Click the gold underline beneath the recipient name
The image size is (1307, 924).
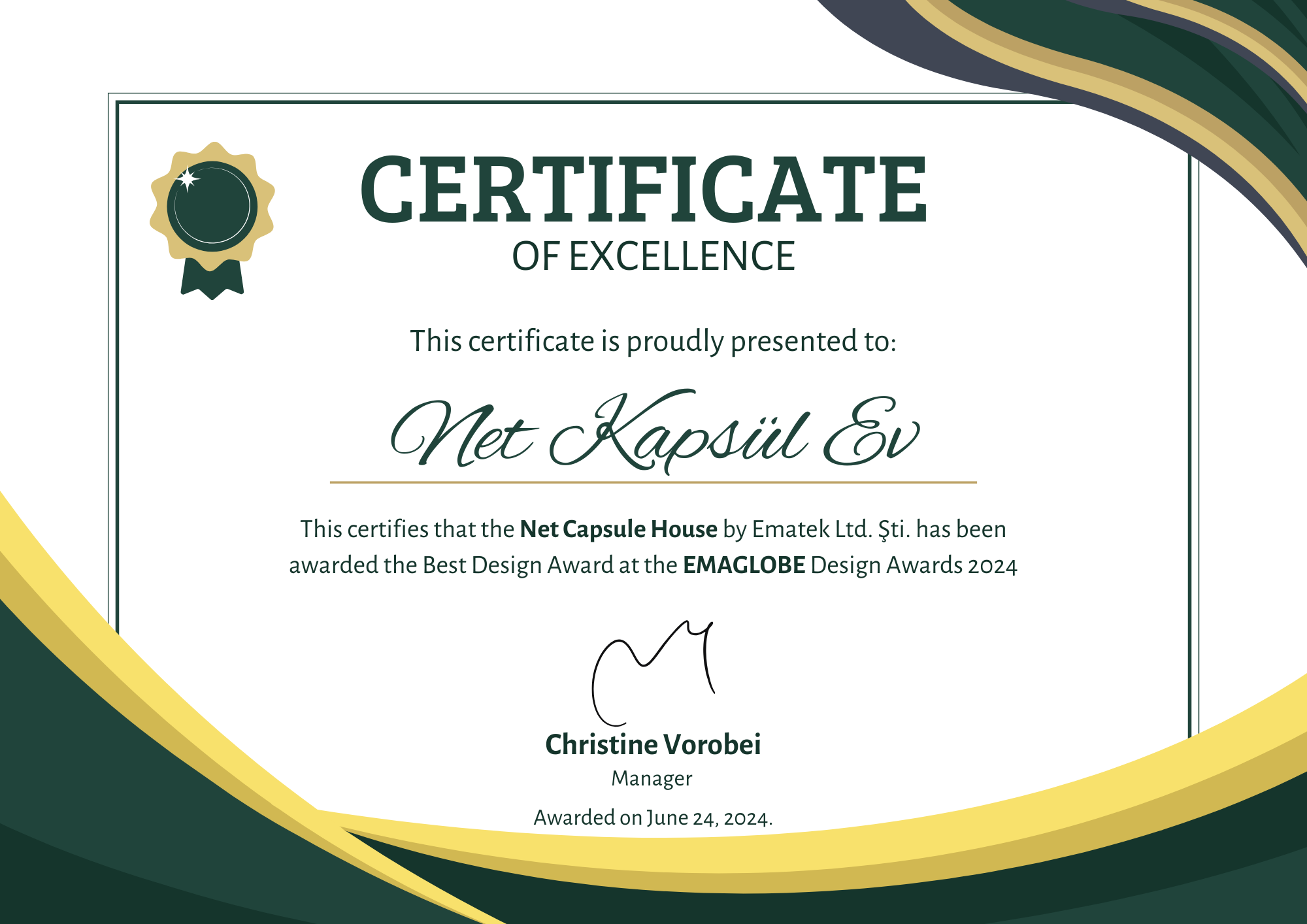pyautogui.click(x=653, y=482)
